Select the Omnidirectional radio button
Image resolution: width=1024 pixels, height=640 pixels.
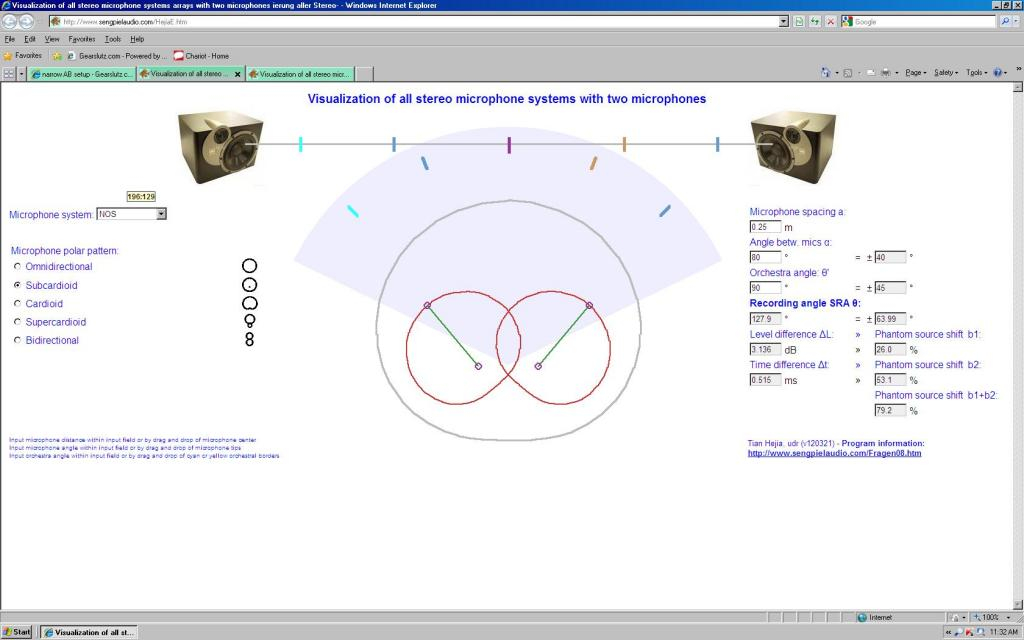[17, 267]
